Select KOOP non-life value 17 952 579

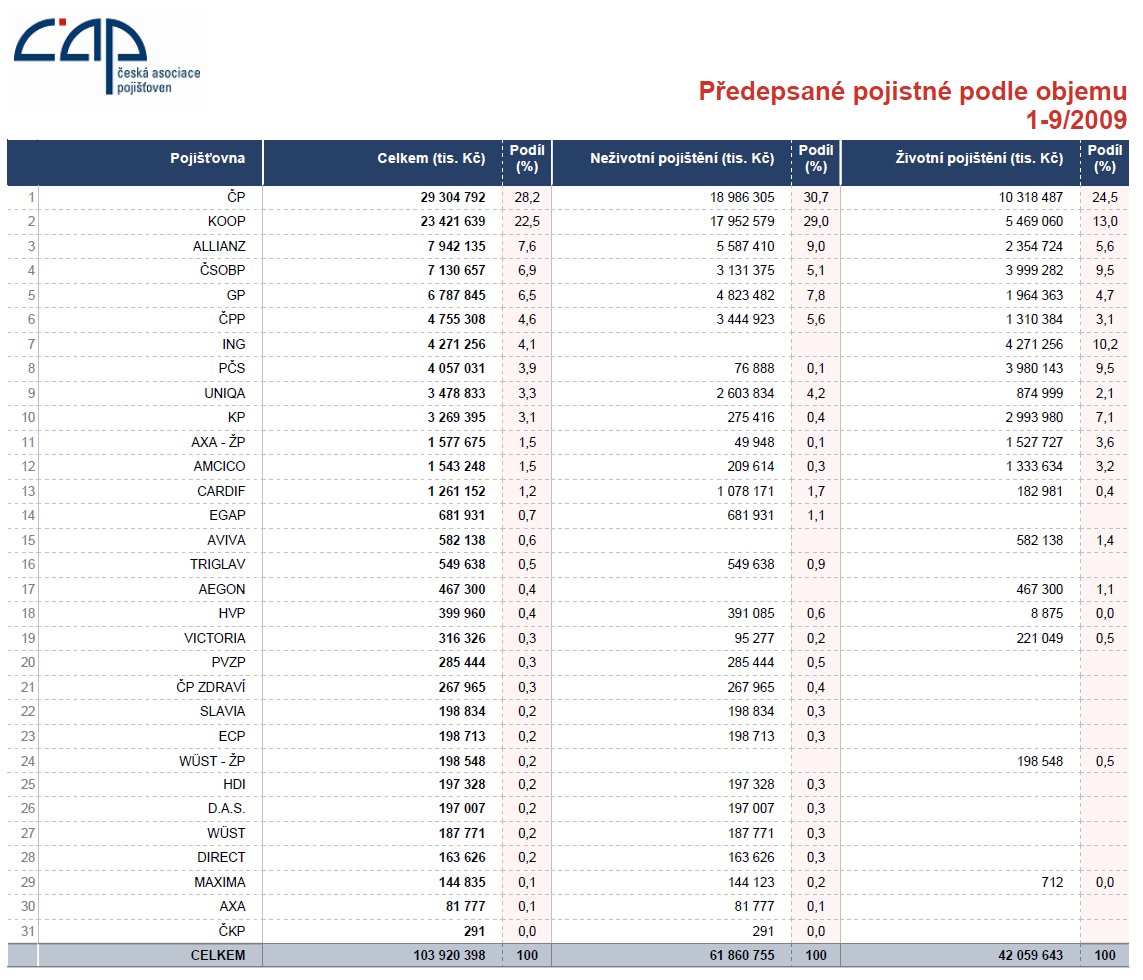click(x=742, y=222)
